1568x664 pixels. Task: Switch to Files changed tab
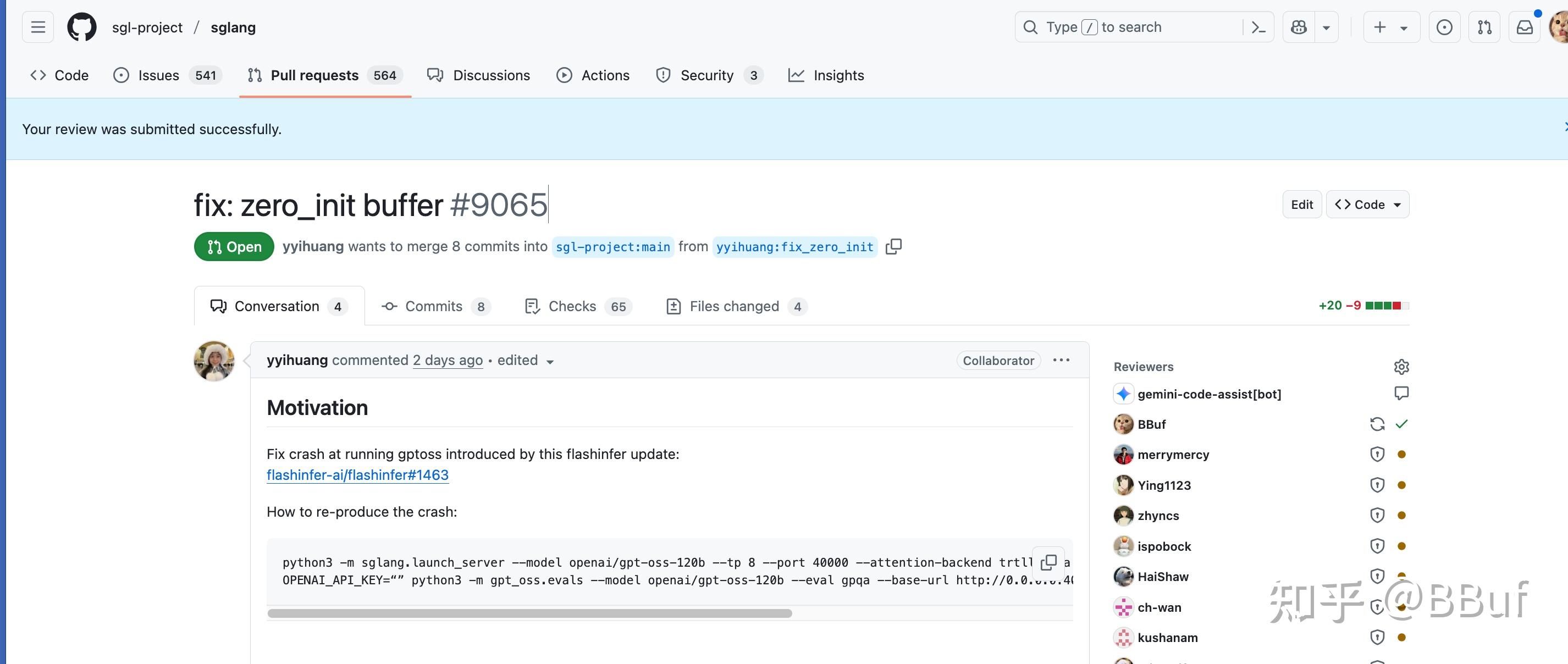point(737,306)
